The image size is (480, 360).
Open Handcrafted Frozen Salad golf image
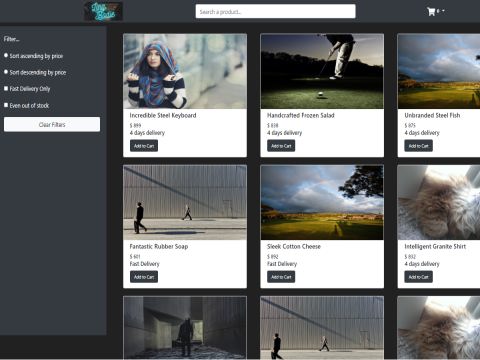pyautogui.click(x=322, y=71)
